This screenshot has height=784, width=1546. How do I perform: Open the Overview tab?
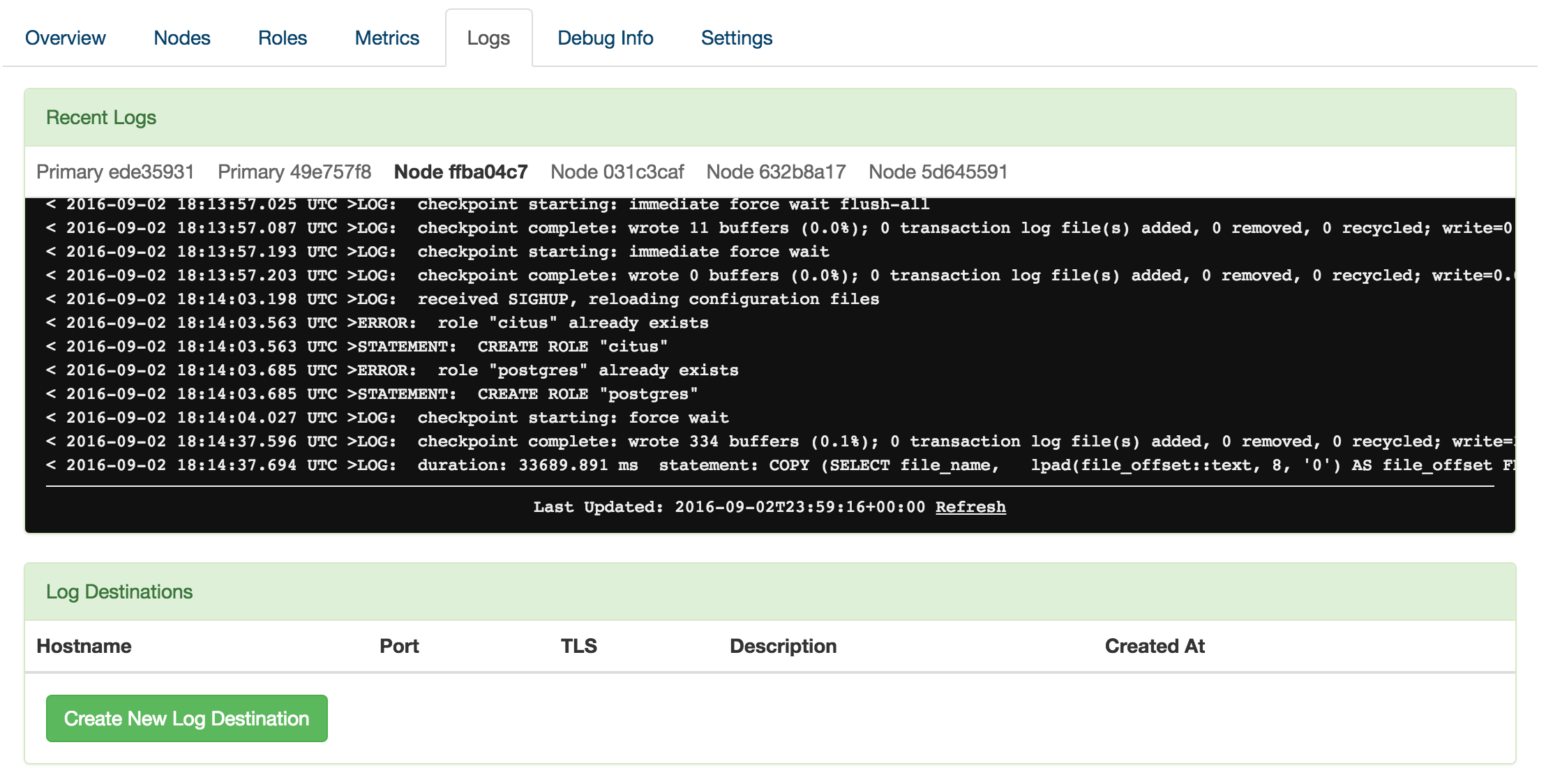click(x=66, y=38)
